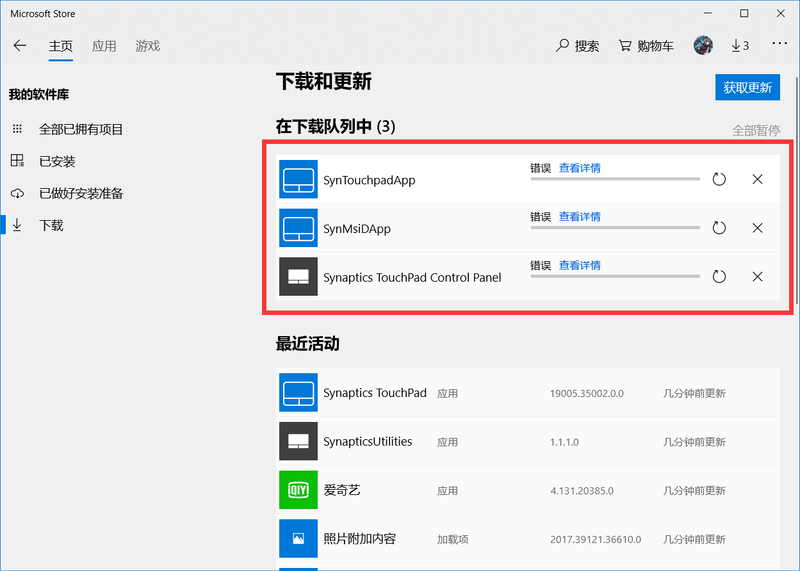The width and height of the screenshot is (800, 571).
Task: Click version 2017.39121.36610.0
Action: 595,539
